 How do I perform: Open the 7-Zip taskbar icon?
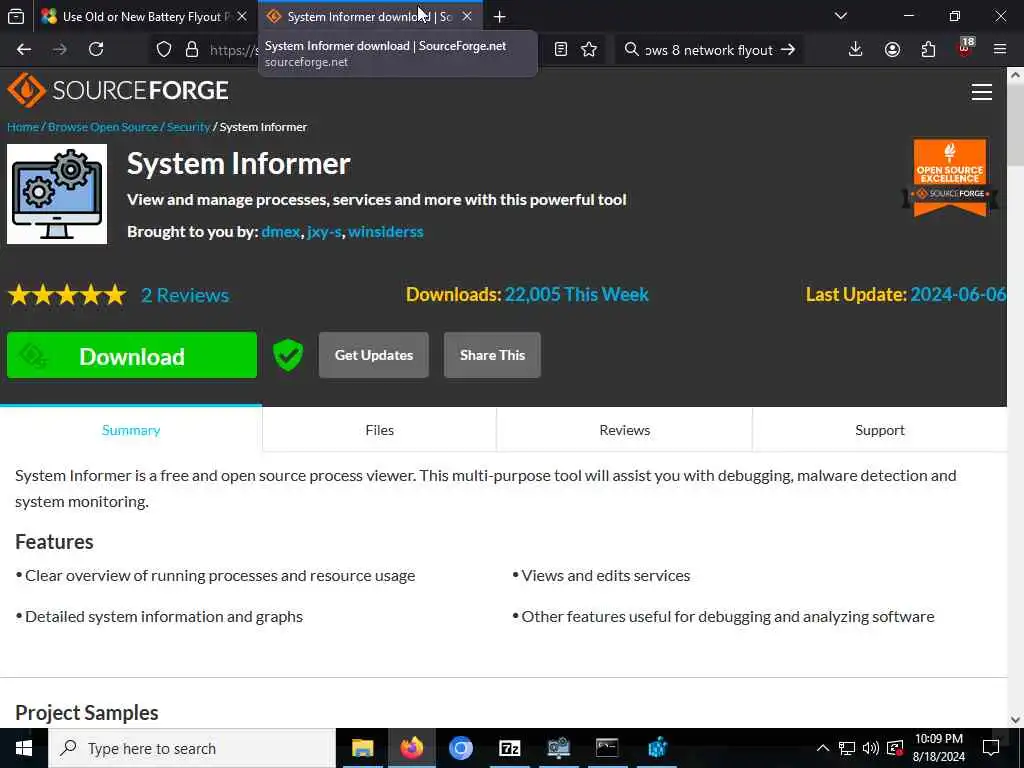click(509, 748)
